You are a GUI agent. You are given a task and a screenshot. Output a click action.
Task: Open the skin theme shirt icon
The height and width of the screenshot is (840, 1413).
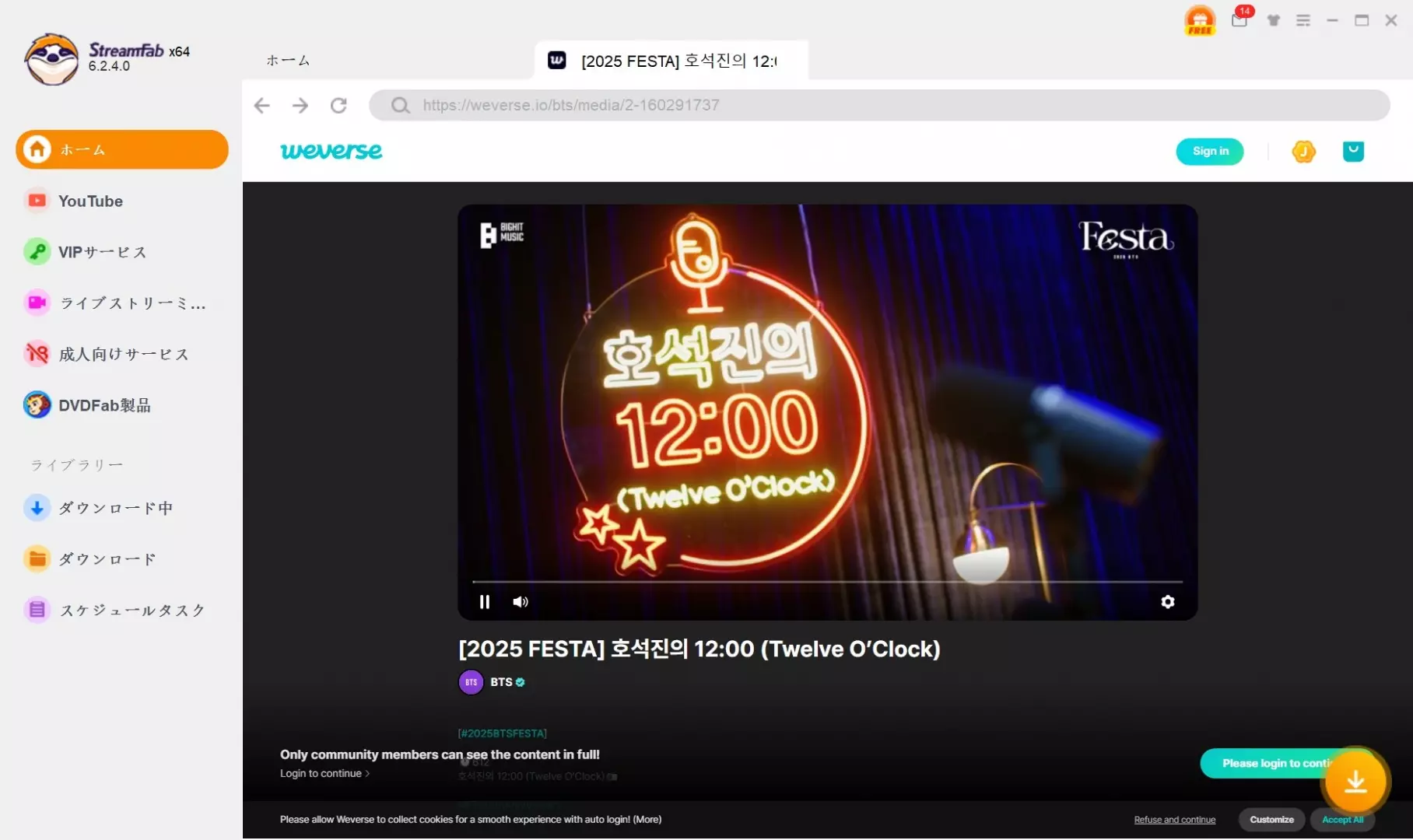click(1274, 20)
